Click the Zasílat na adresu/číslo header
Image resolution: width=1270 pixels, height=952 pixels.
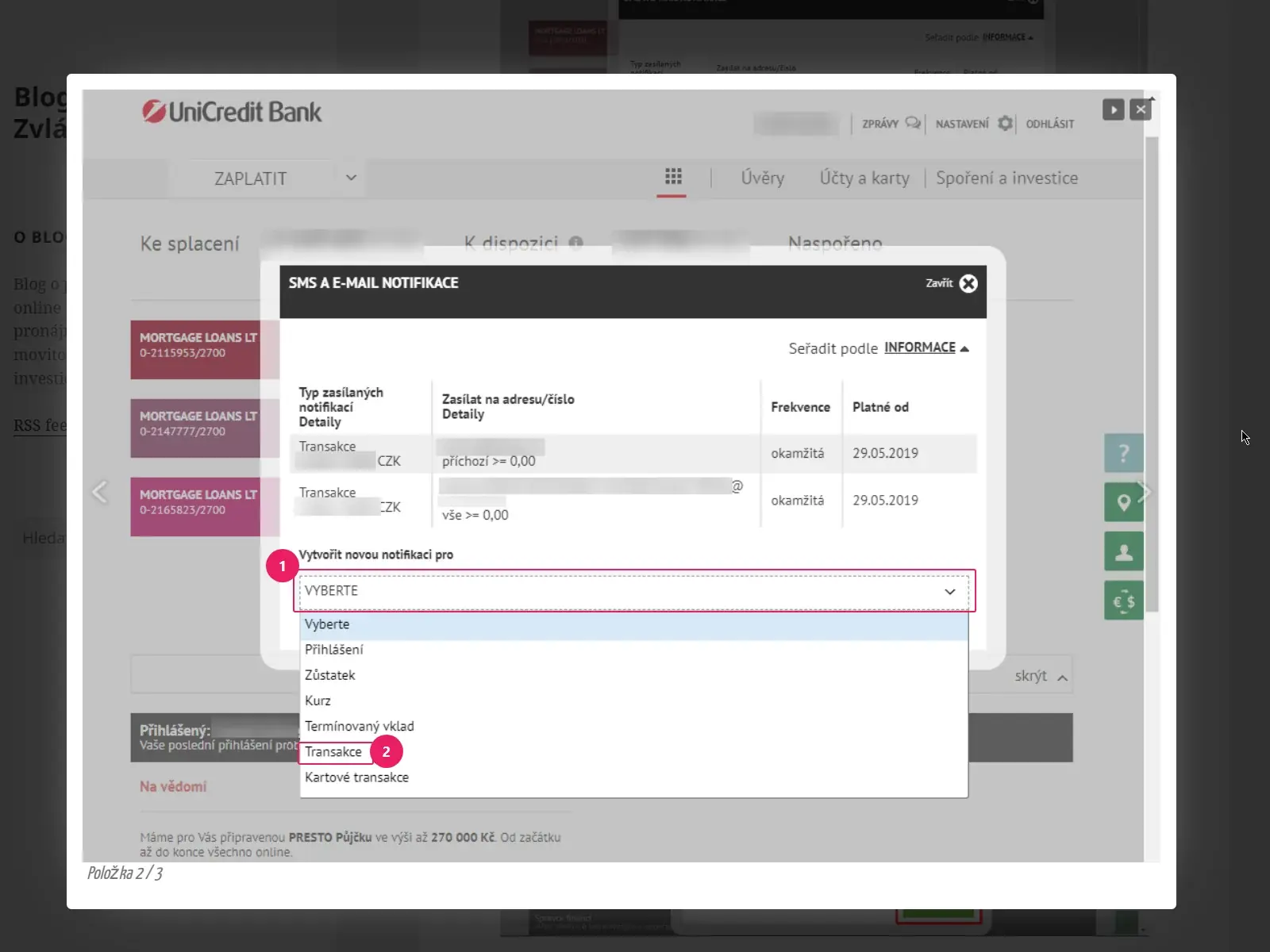pos(508,399)
